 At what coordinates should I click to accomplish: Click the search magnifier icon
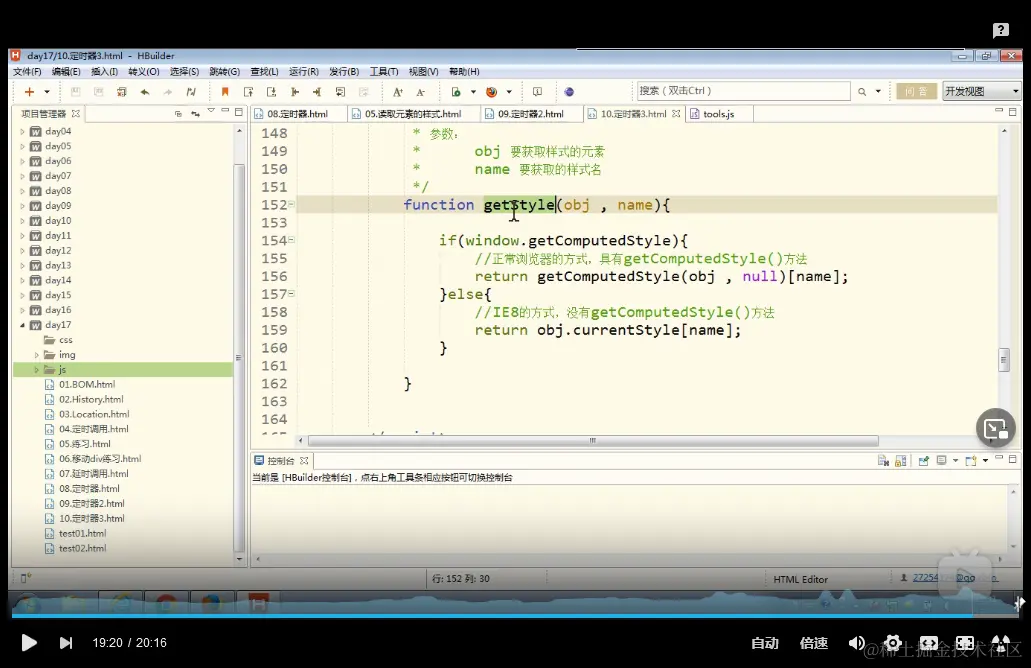[x=861, y=92]
